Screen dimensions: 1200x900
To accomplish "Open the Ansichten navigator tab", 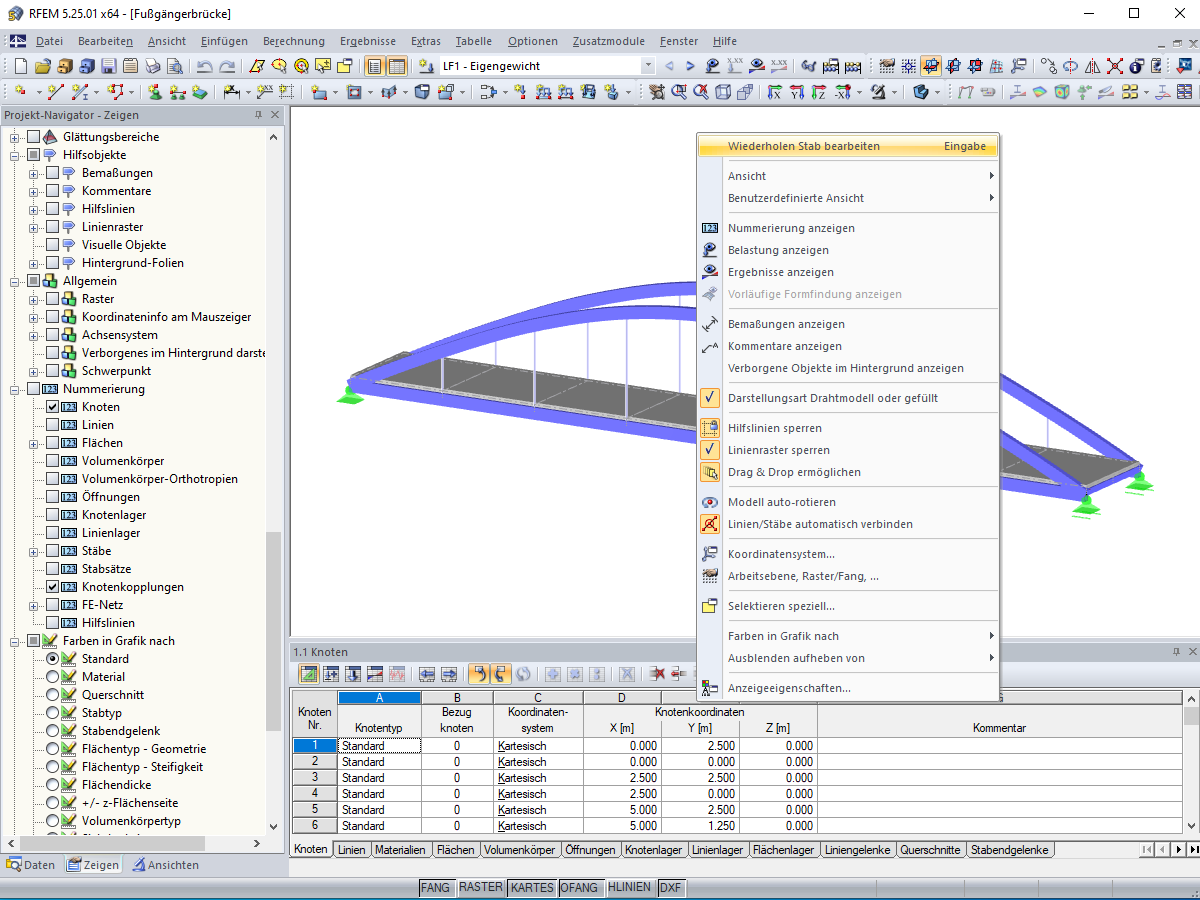I will pyautogui.click(x=166, y=865).
